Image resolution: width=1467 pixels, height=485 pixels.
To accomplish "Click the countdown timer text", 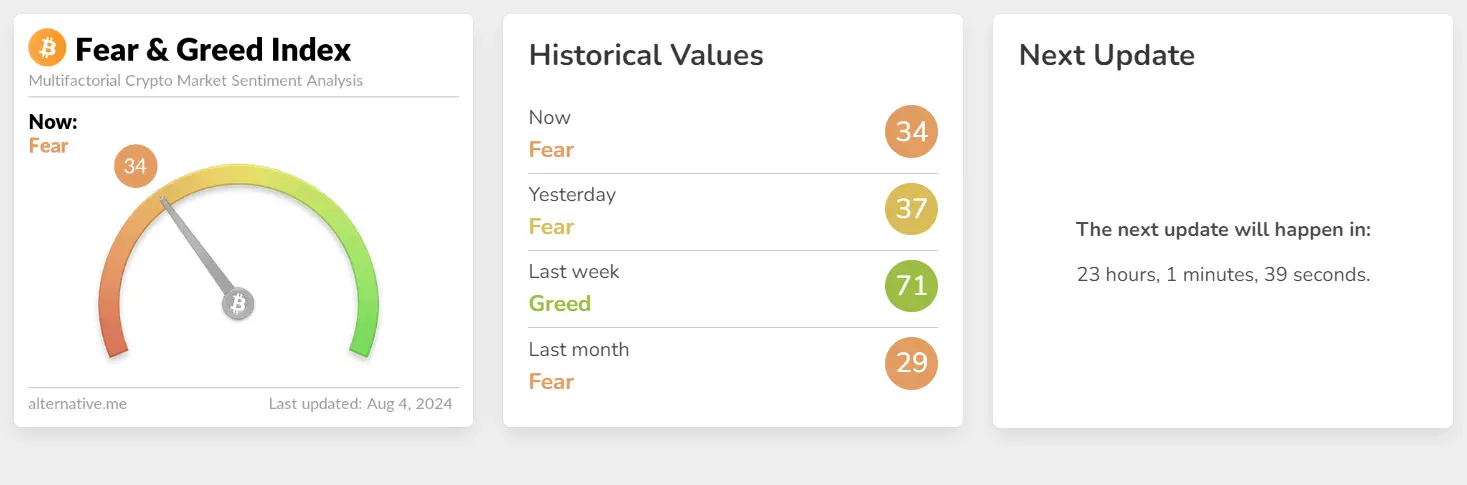I will click(x=1223, y=274).
